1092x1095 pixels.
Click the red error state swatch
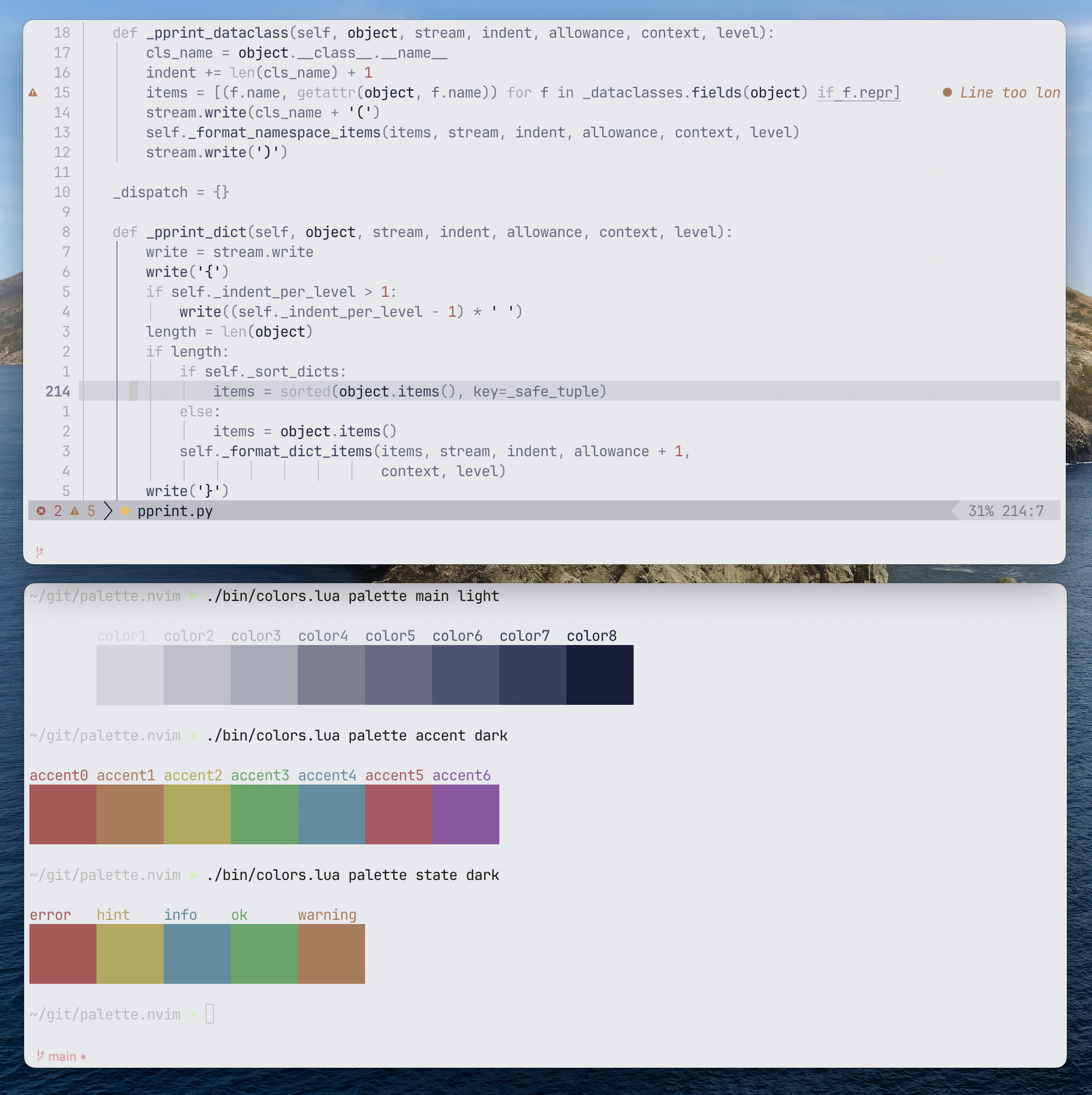(x=62, y=954)
